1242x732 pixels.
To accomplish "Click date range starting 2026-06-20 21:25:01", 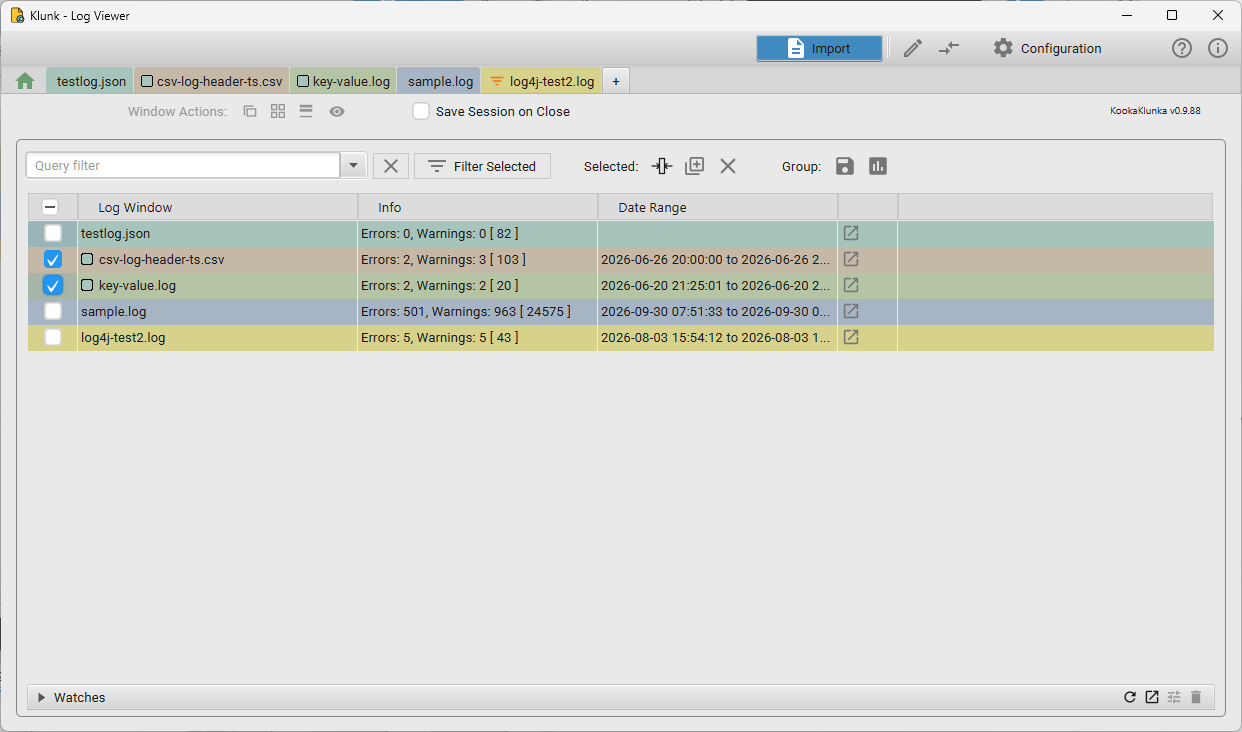I will click(716, 285).
